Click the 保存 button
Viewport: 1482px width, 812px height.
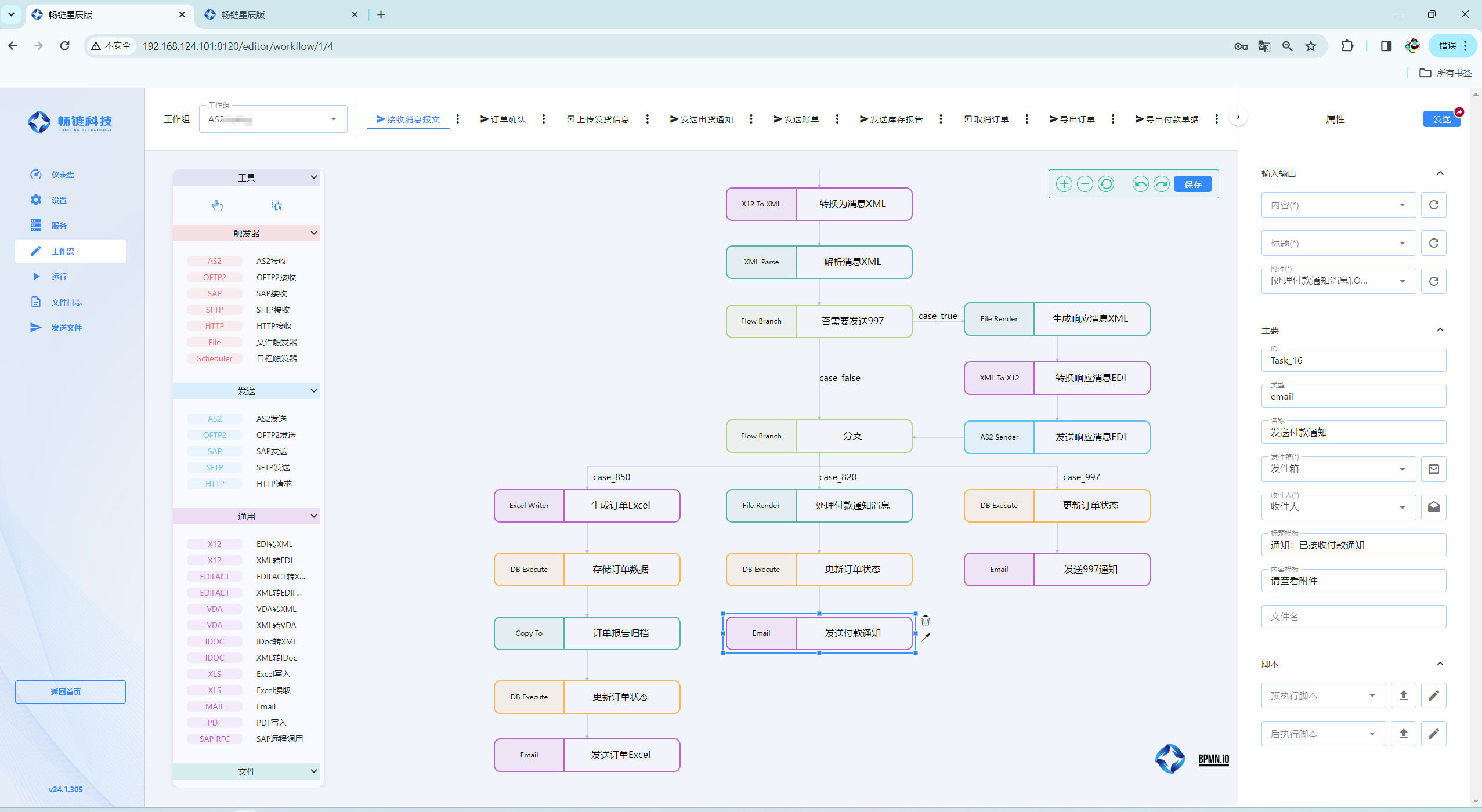1192,184
